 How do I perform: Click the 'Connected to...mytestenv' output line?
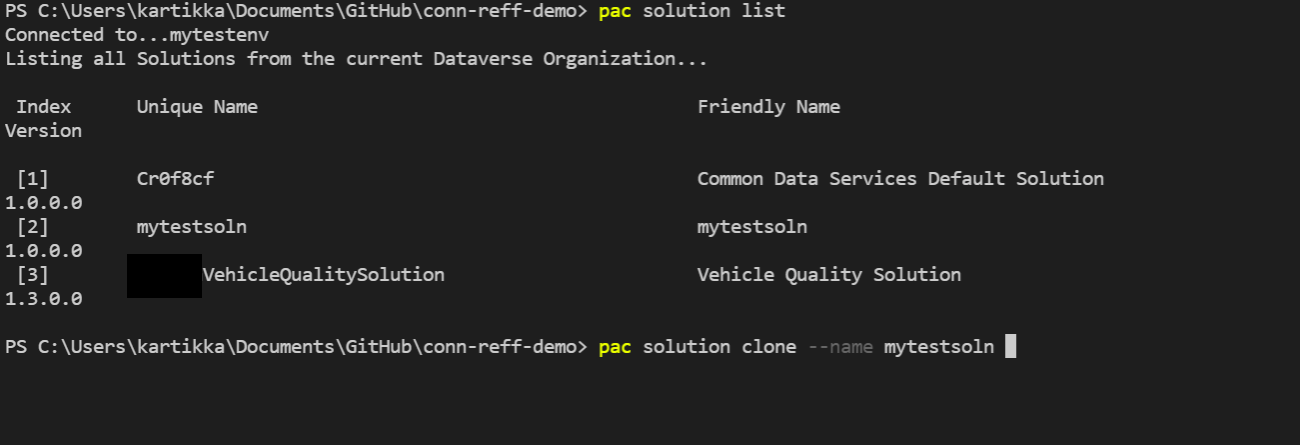137,35
